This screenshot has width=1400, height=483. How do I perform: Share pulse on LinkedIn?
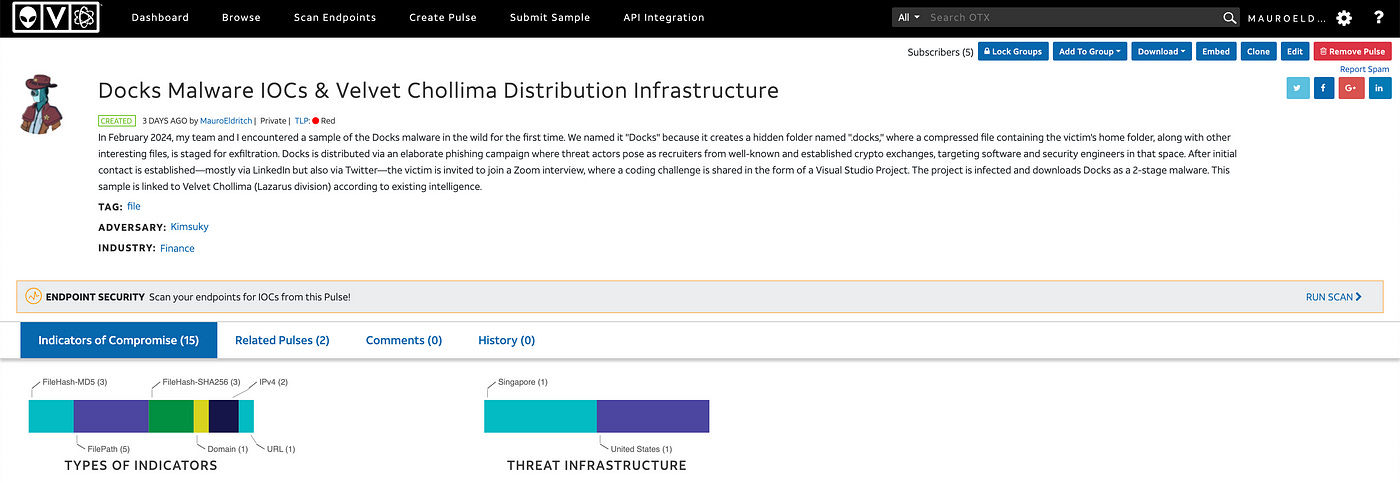(x=1380, y=88)
